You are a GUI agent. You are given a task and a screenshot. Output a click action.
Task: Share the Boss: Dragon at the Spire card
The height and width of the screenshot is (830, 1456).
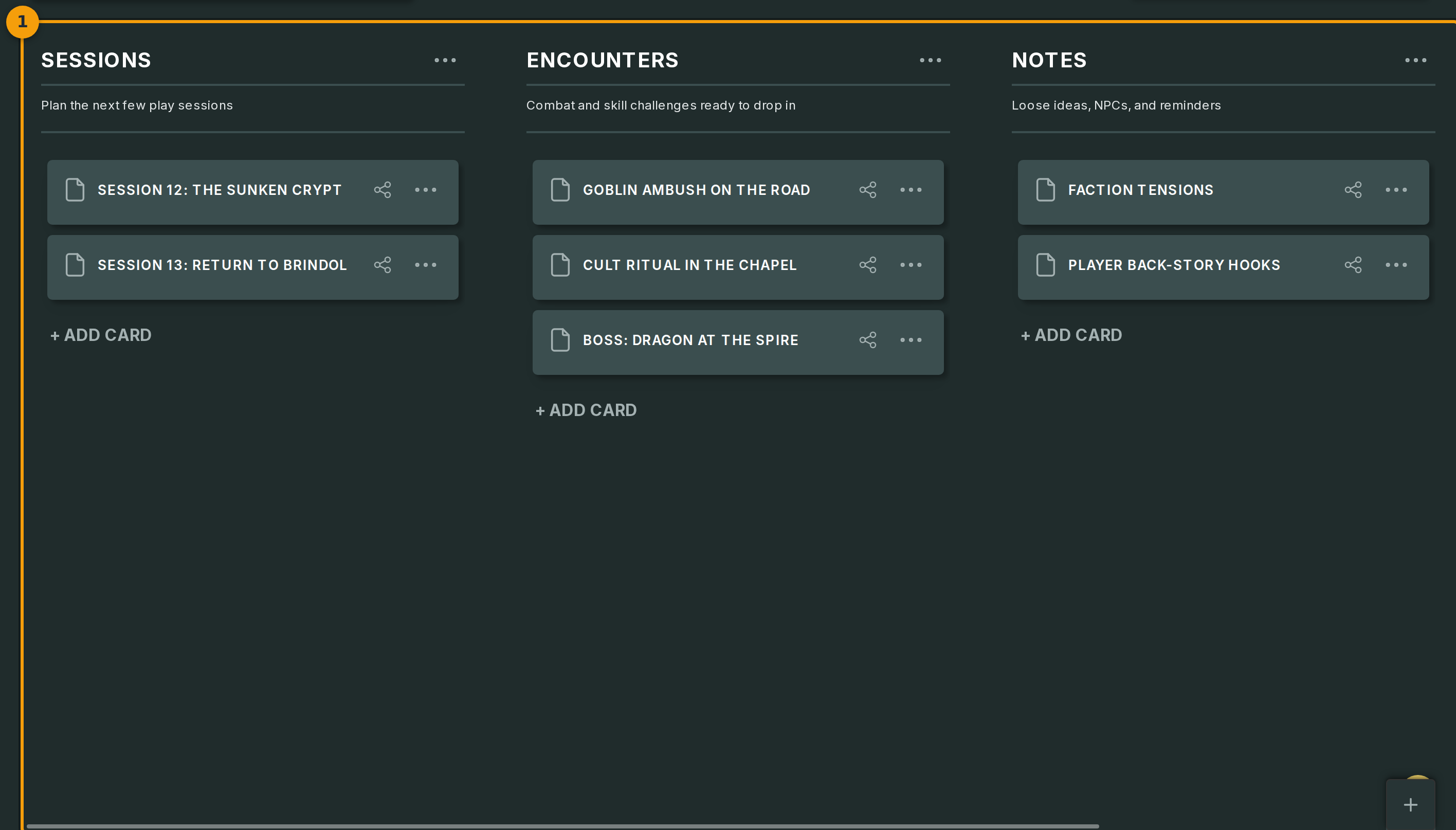pyautogui.click(x=867, y=340)
